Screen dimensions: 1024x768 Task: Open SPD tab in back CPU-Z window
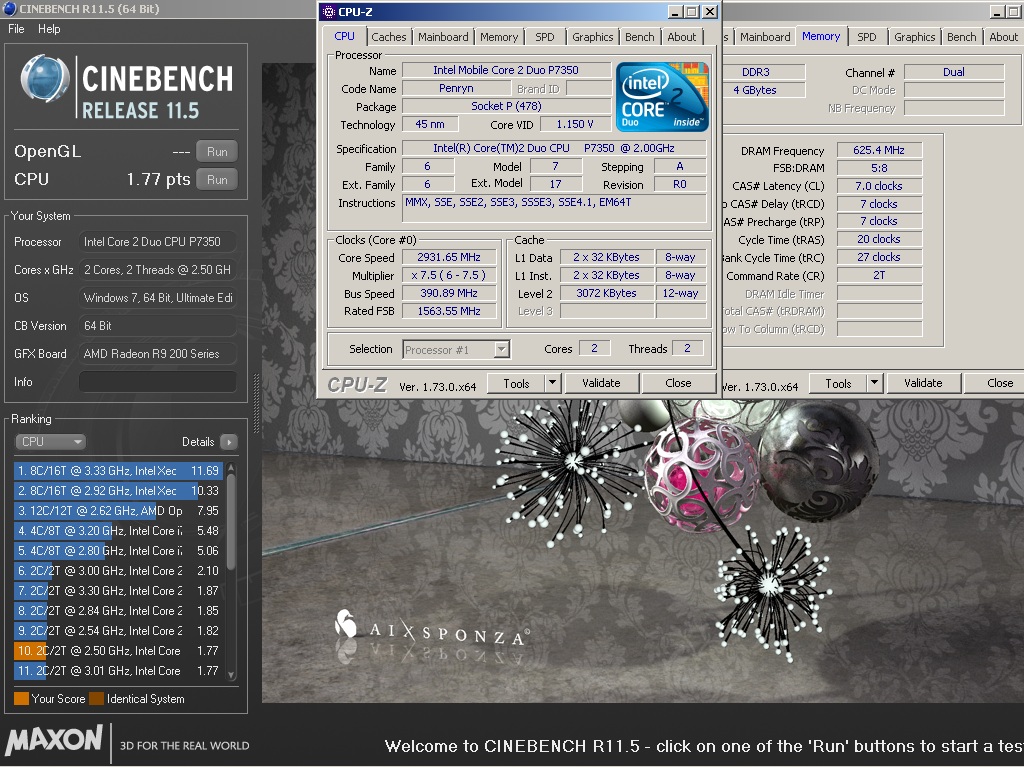coord(867,37)
